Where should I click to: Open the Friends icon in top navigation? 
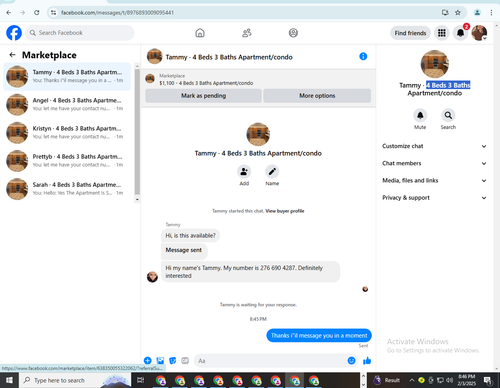coord(247,33)
